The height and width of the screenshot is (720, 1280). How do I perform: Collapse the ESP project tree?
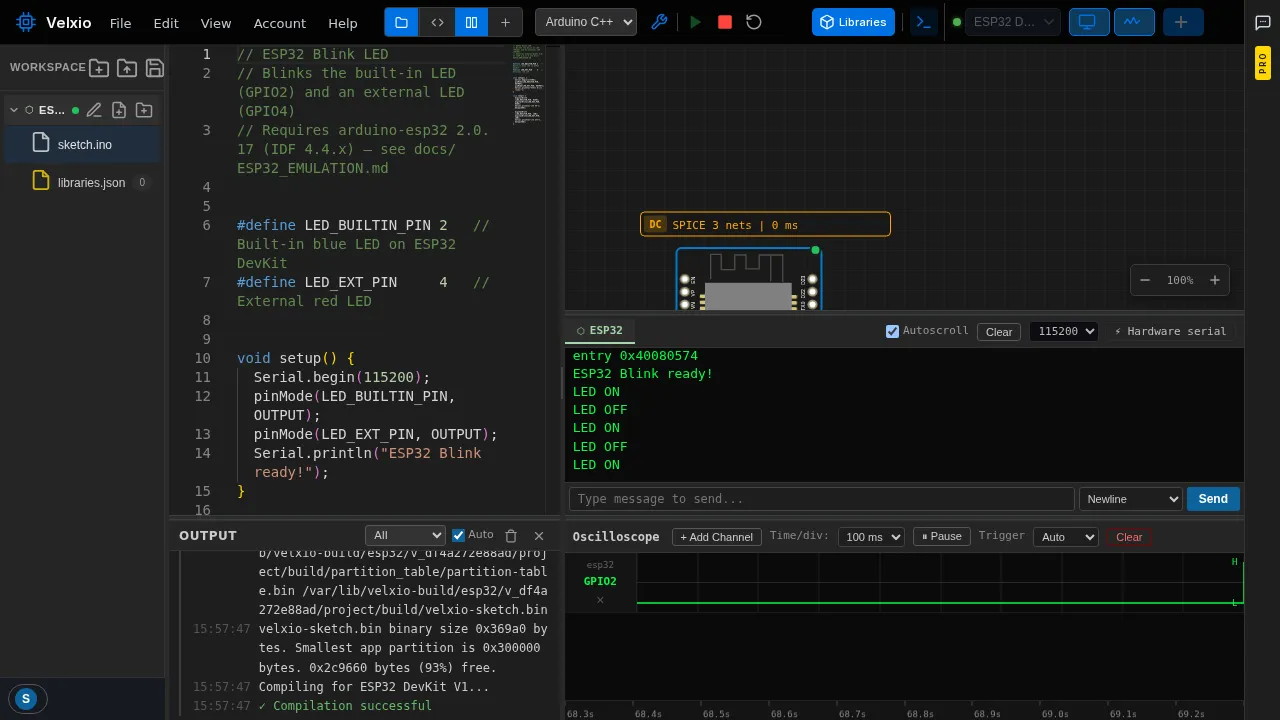point(14,110)
